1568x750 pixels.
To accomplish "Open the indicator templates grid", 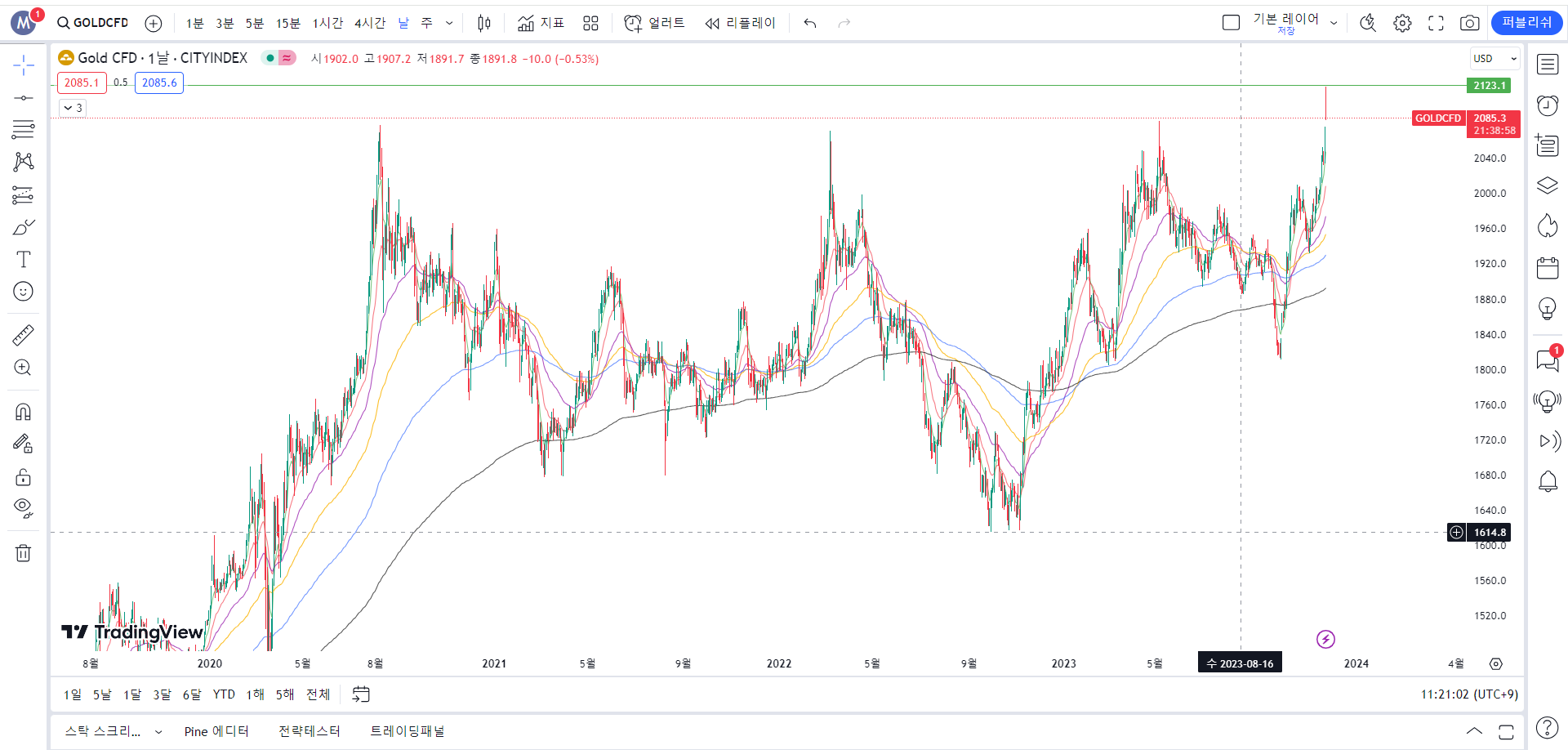I will coord(590,23).
